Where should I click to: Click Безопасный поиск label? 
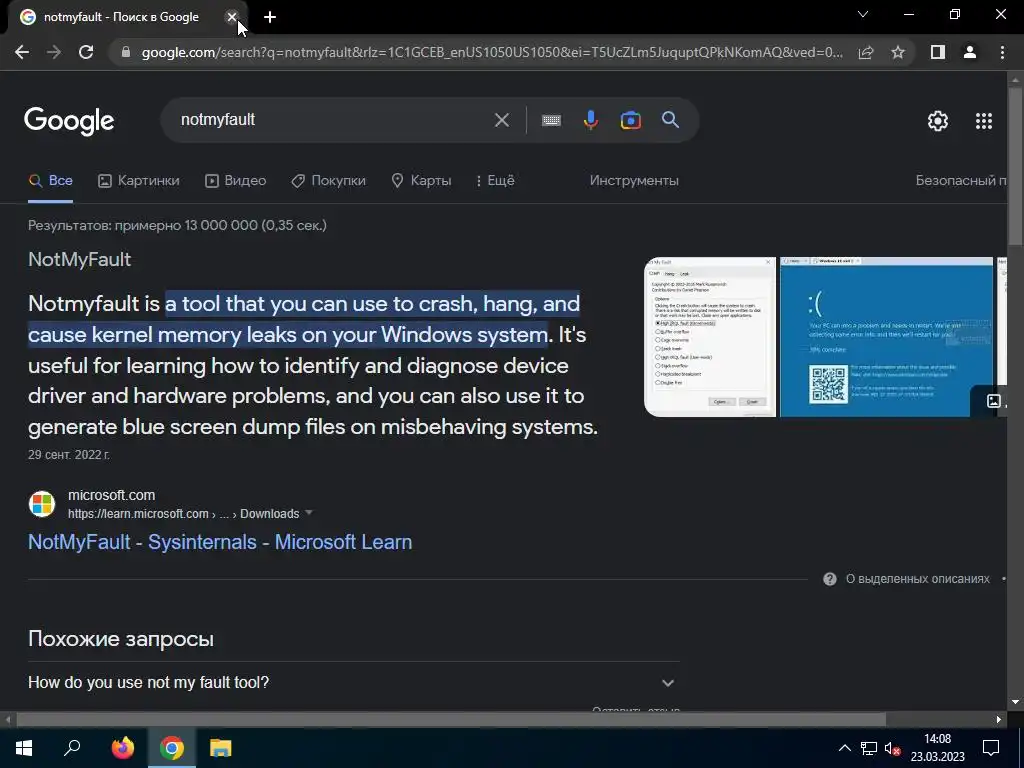tap(961, 181)
